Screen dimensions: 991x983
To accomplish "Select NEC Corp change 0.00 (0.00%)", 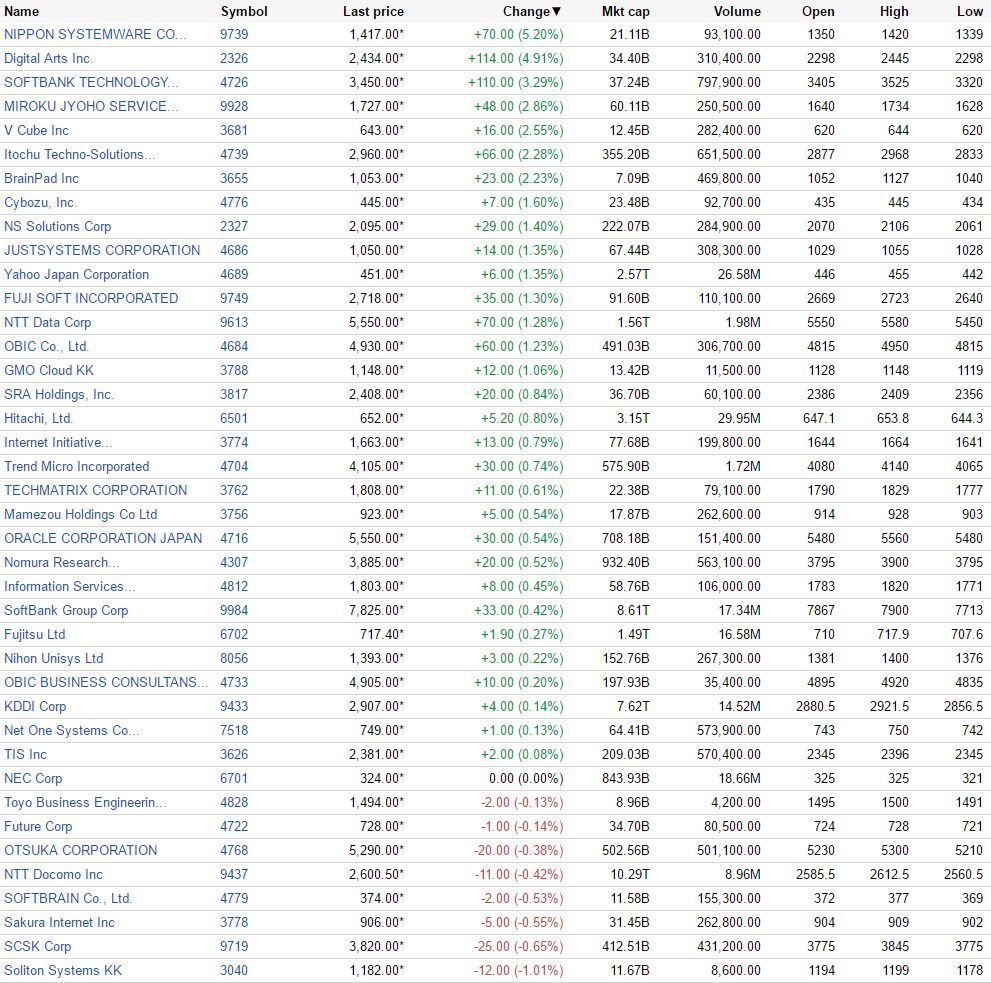I will pos(526,779).
